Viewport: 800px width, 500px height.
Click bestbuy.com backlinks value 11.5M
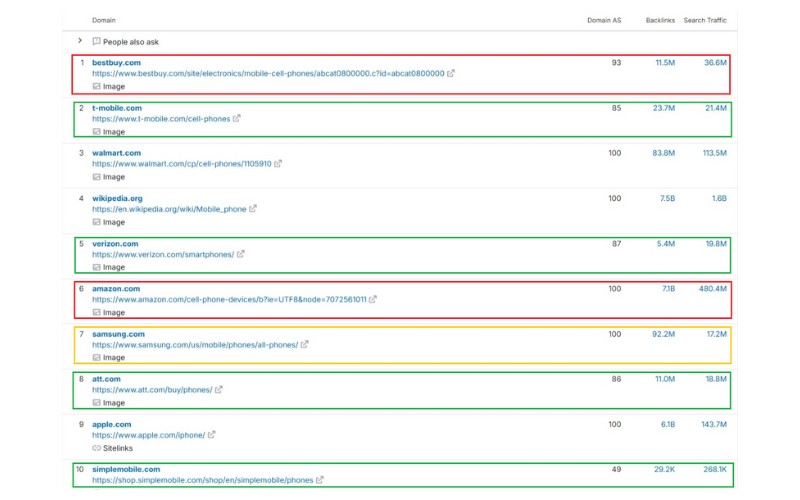(x=665, y=63)
